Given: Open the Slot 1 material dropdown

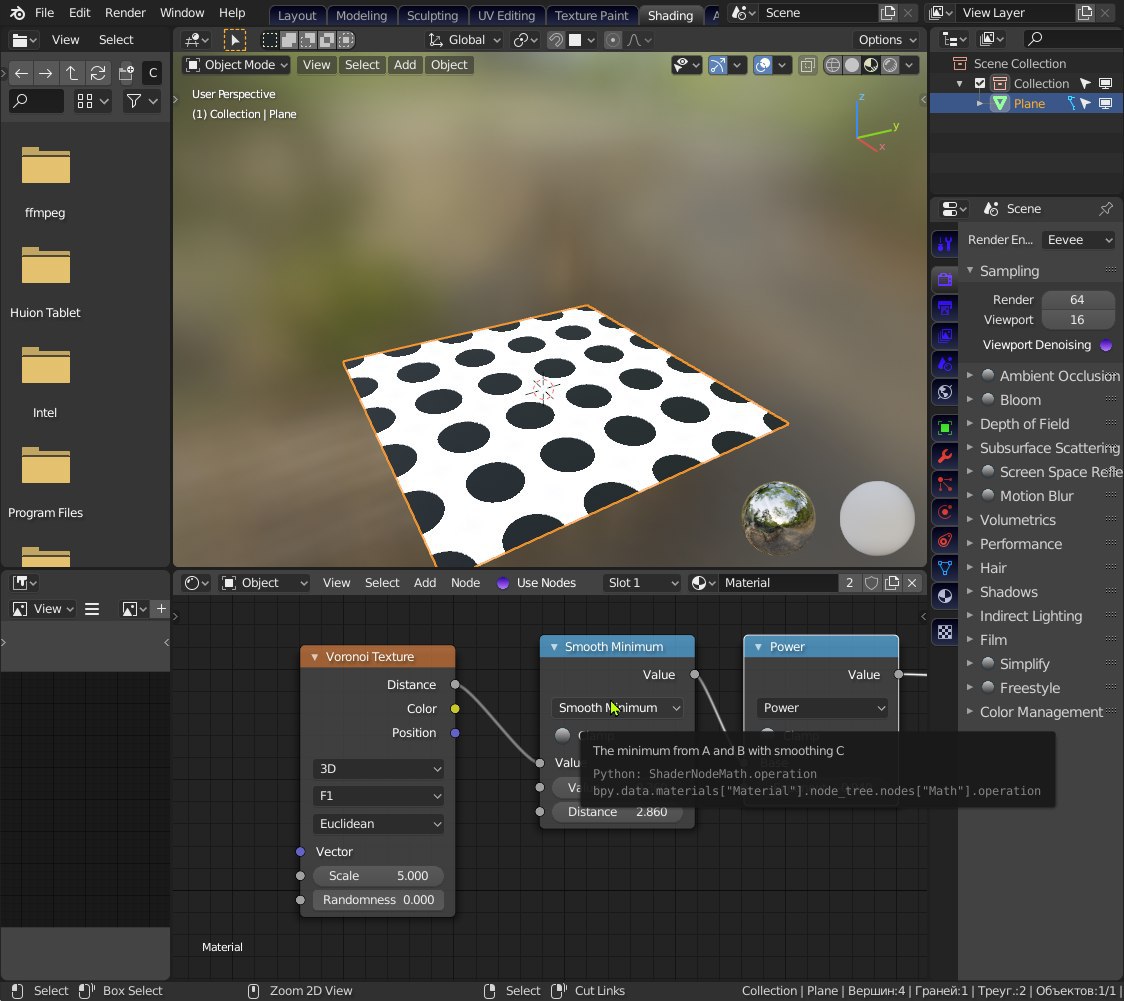Looking at the screenshot, I should tap(642, 583).
